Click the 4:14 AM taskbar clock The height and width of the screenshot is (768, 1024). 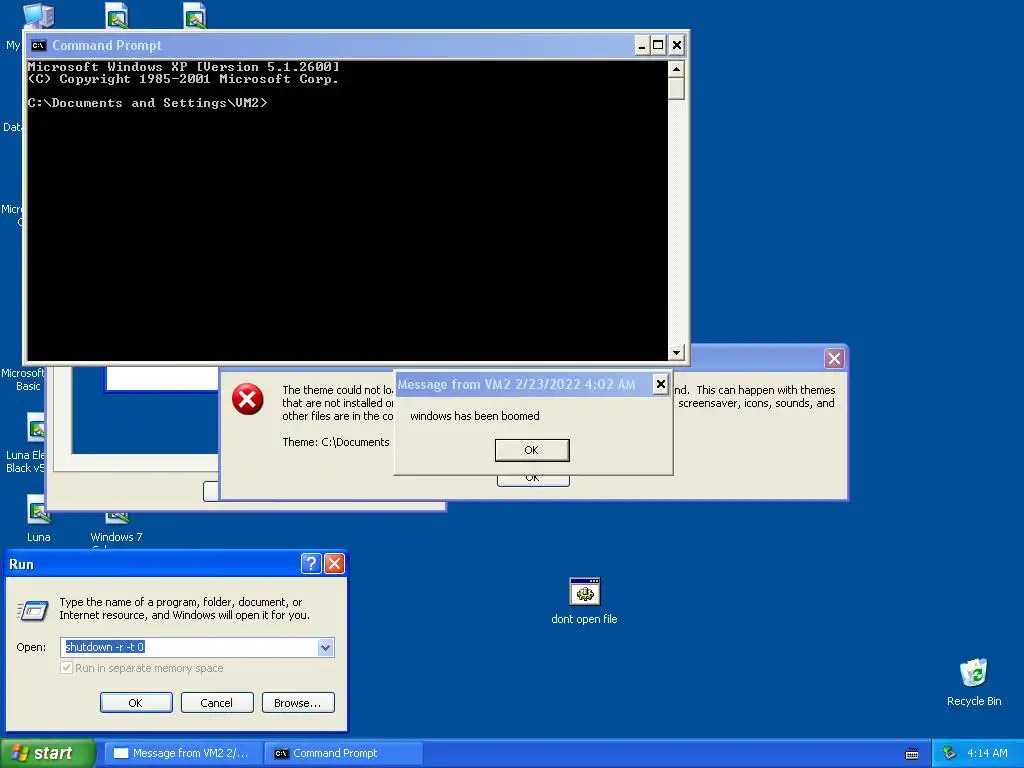pos(987,754)
